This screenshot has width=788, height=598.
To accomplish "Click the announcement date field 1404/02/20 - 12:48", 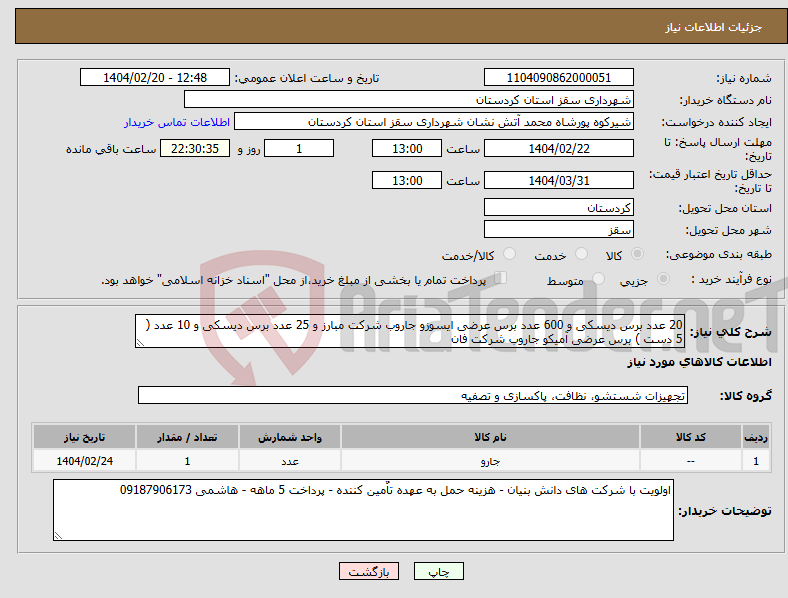I will pos(155,77).
